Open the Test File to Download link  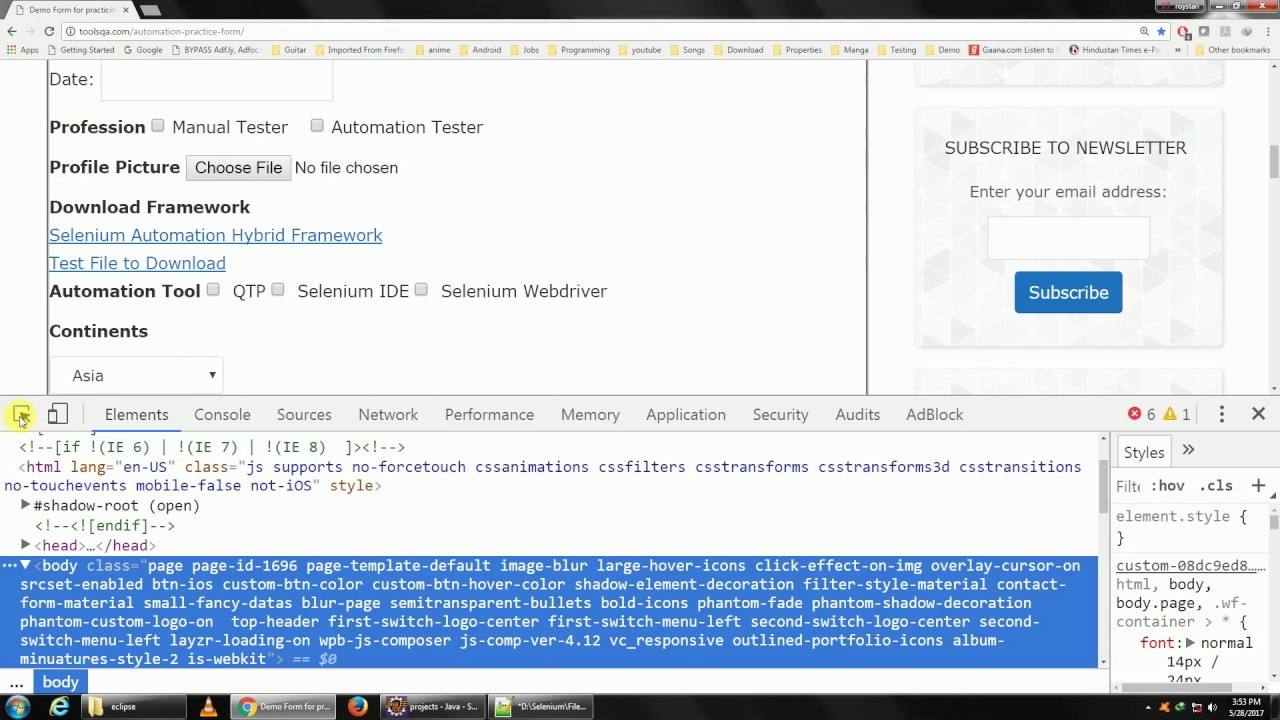[x=137, y=263]
